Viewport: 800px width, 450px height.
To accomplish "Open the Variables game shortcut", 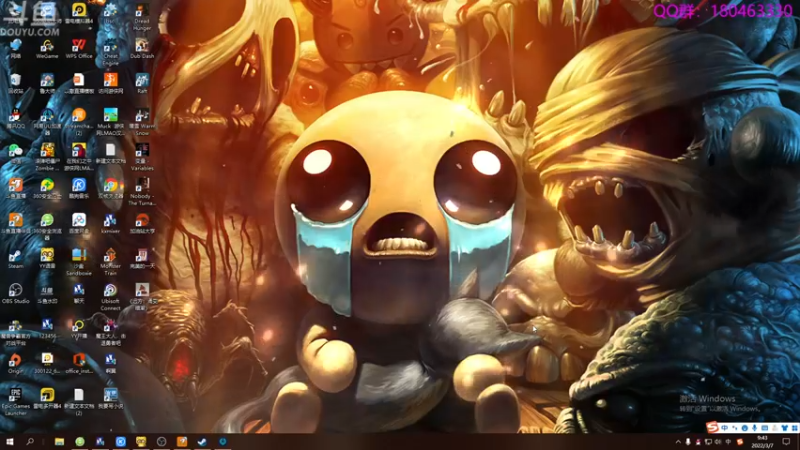I will coord(142,157).
